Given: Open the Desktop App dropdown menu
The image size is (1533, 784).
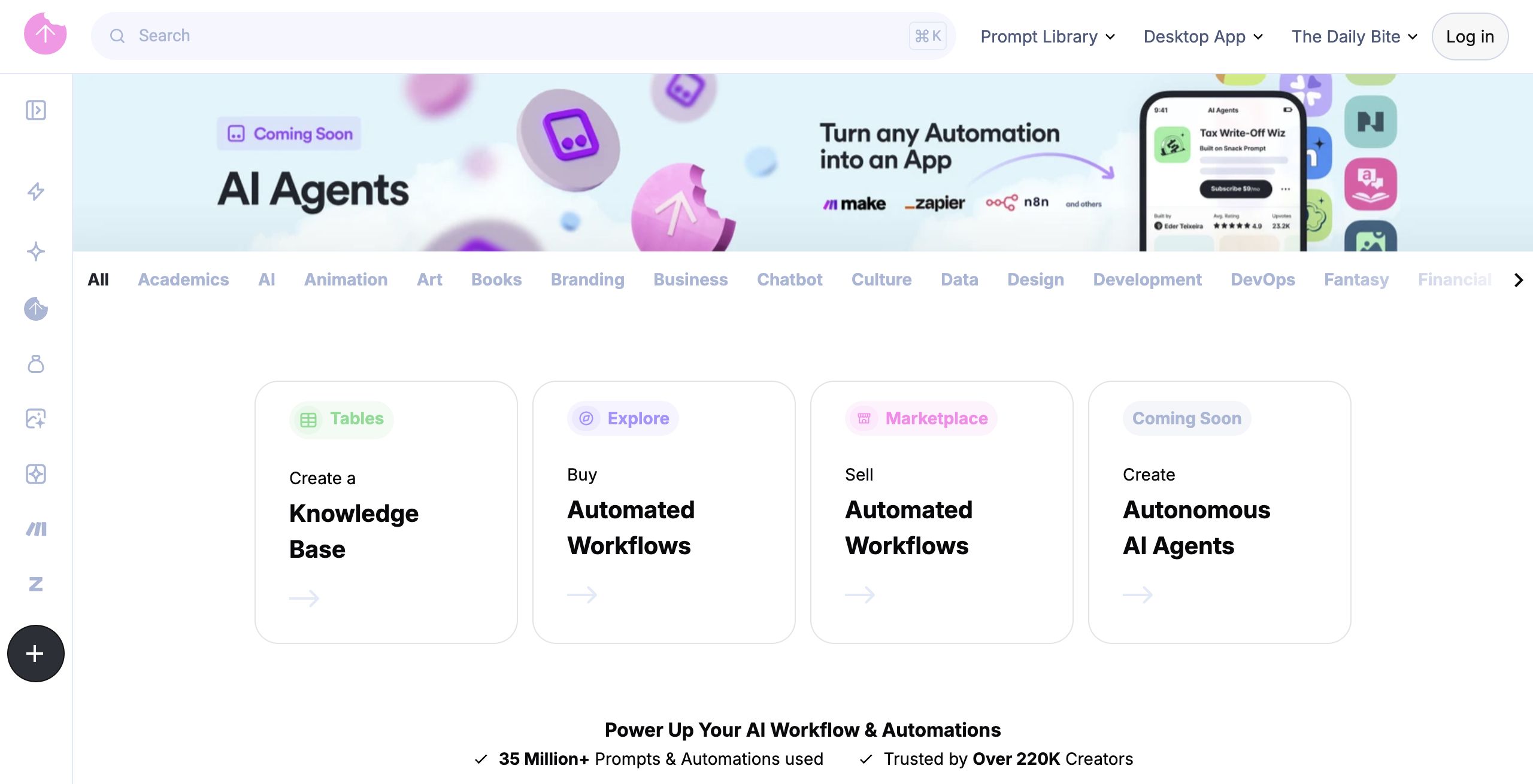Looking at the screenshot, I should tap(1203, 37).
